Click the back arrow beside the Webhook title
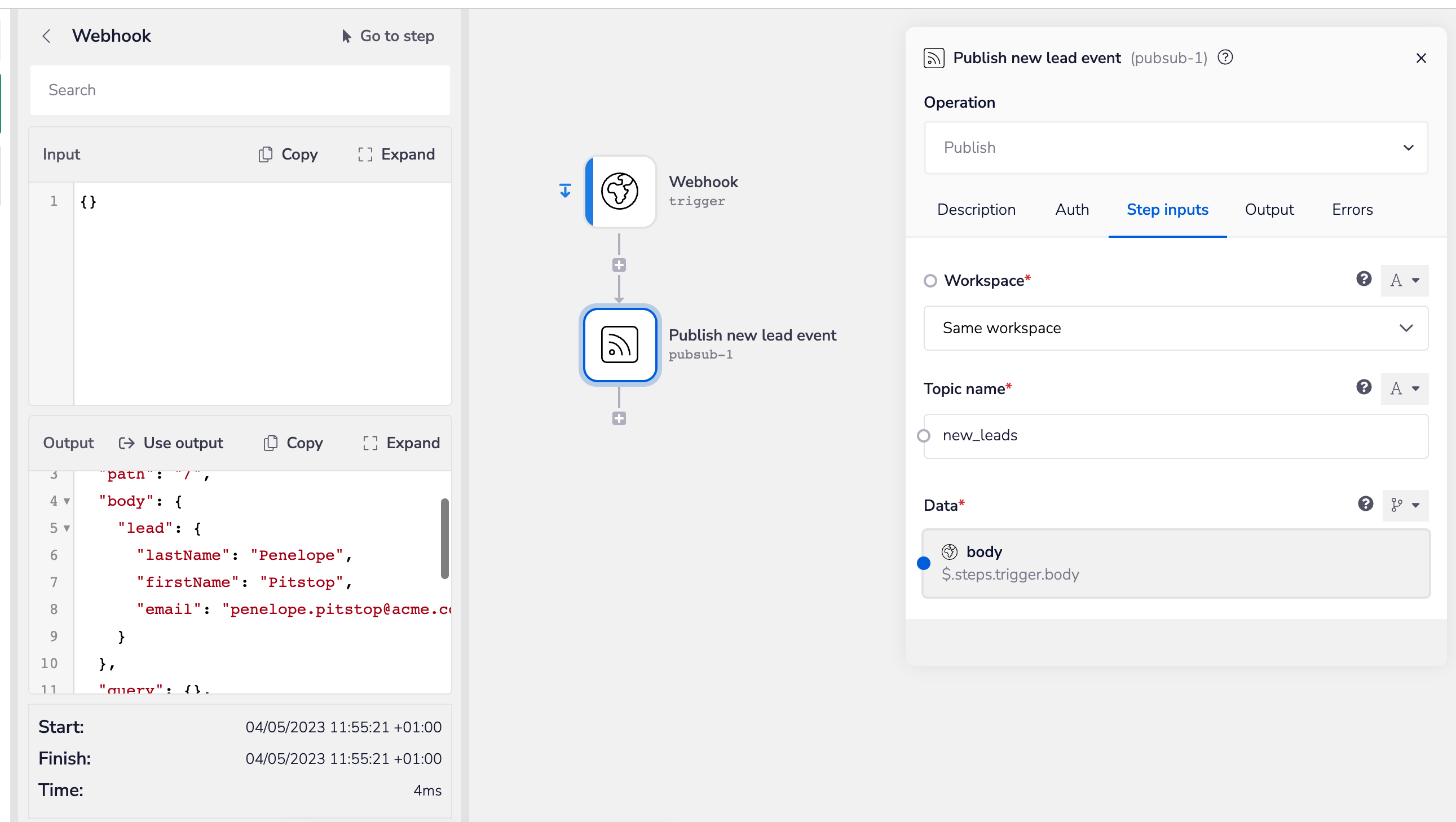The height and width of the screenshot is (822, 1456). tap(47, 36)
